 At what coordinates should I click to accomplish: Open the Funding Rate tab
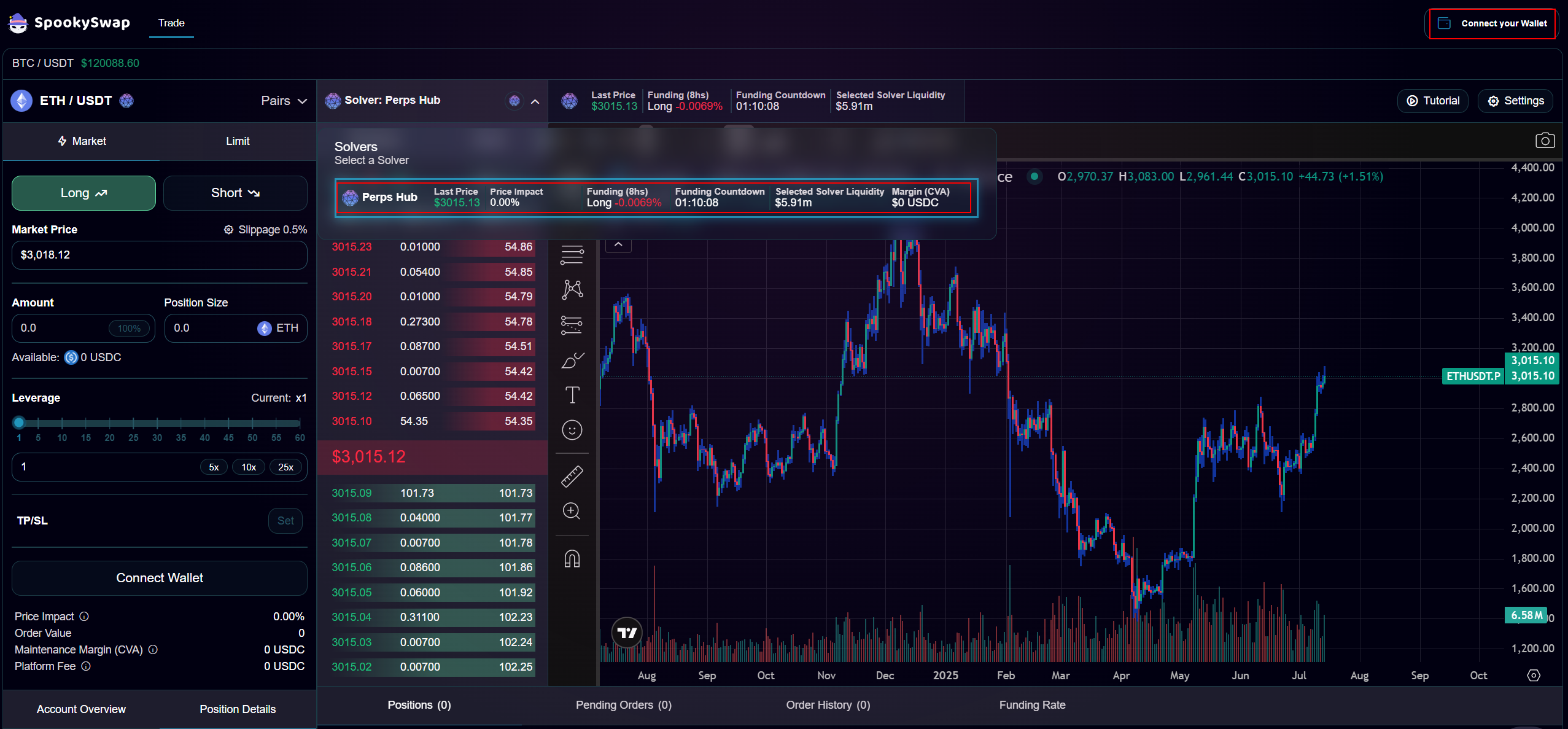point(1032,705)
